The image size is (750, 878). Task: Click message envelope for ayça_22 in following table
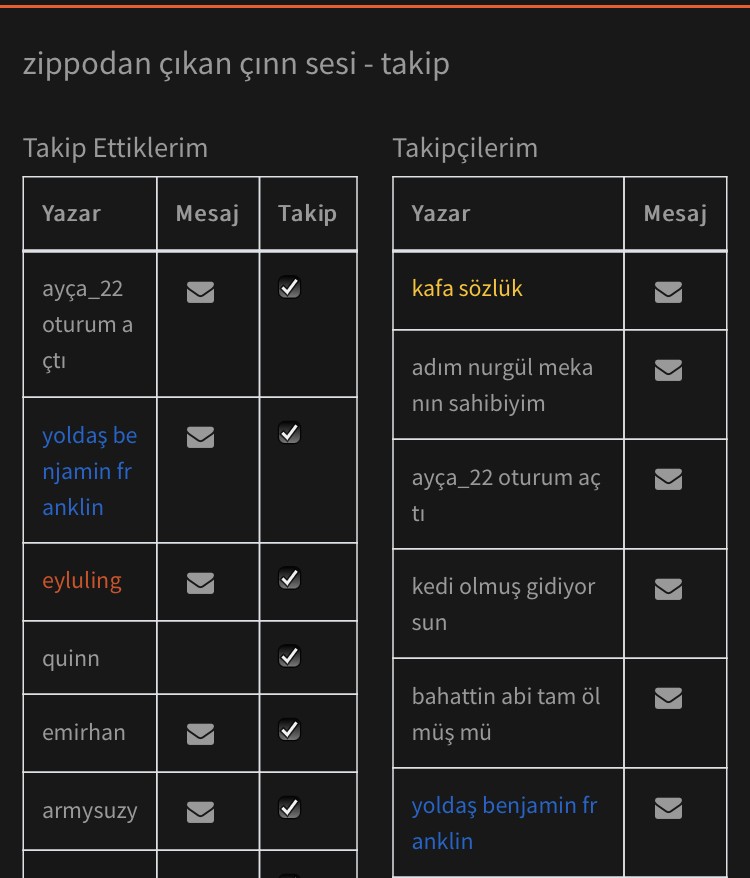(x=201, y=291)
